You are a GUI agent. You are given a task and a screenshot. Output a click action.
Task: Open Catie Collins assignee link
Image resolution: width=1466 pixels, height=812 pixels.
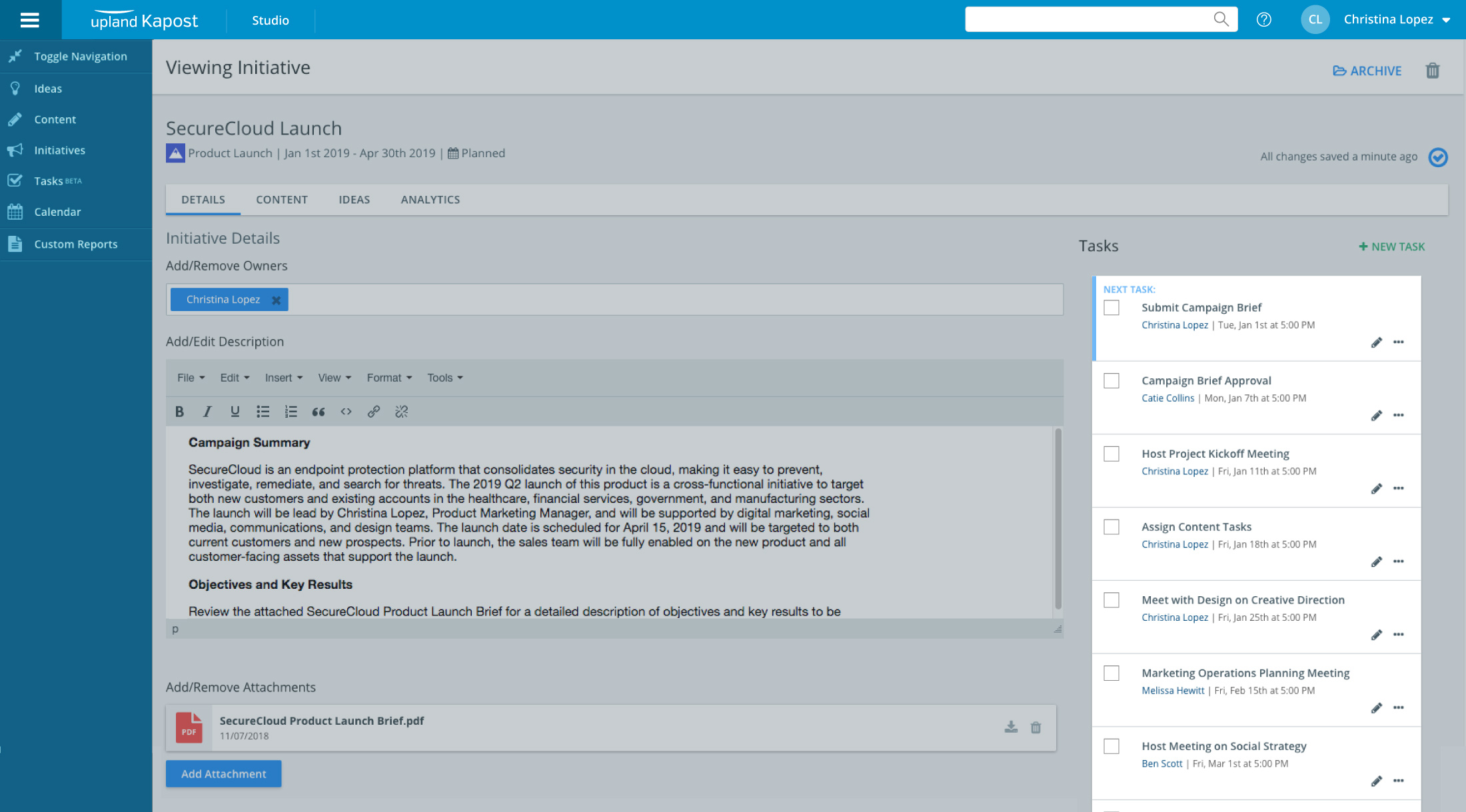(x=1167, y=398)
